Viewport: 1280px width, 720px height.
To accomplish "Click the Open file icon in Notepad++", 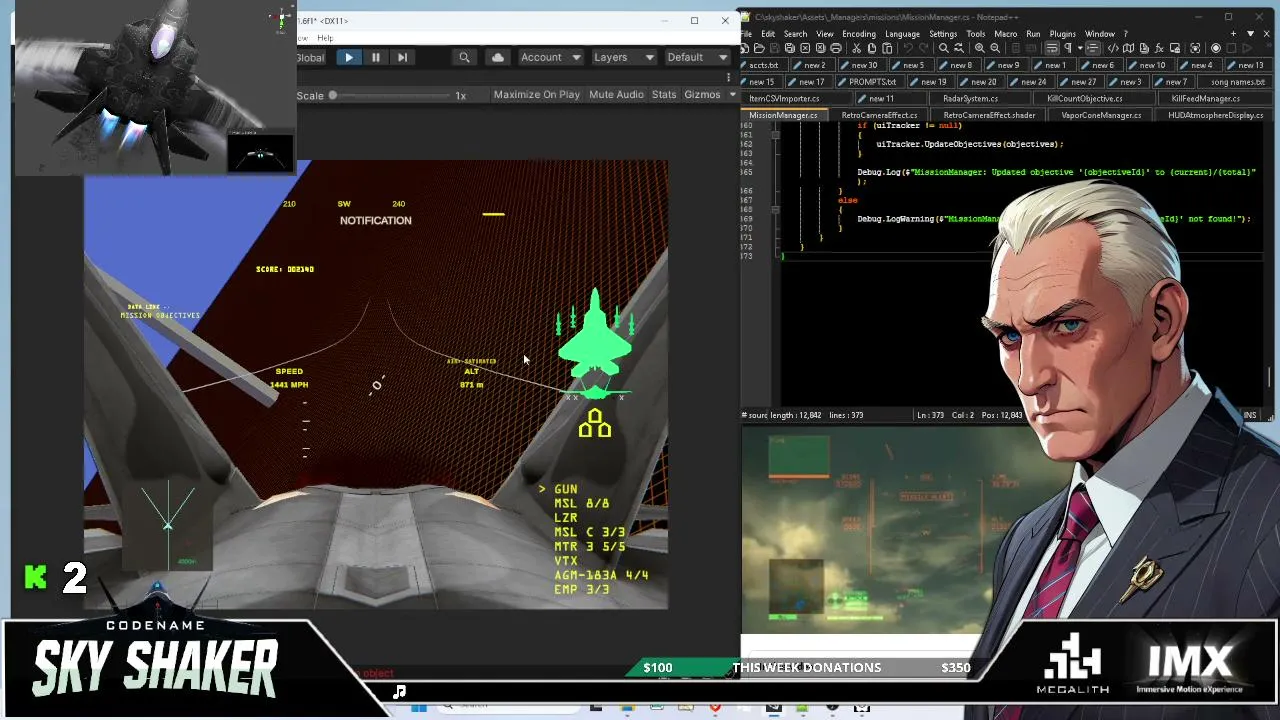I will coord(760,48).
